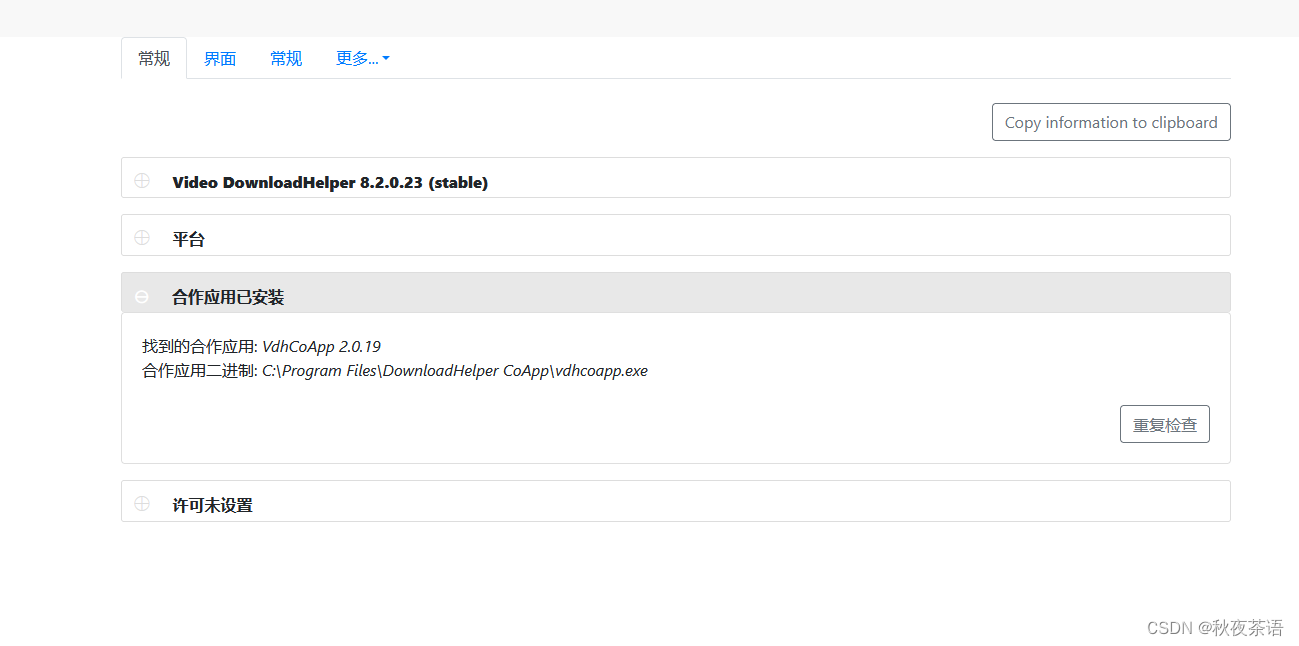Click the VdhCoApp 2.0.19 version text
Image resolution: width=1299 pixels, height=646 pixels.
pyautogui.click(x=321, y=347)
